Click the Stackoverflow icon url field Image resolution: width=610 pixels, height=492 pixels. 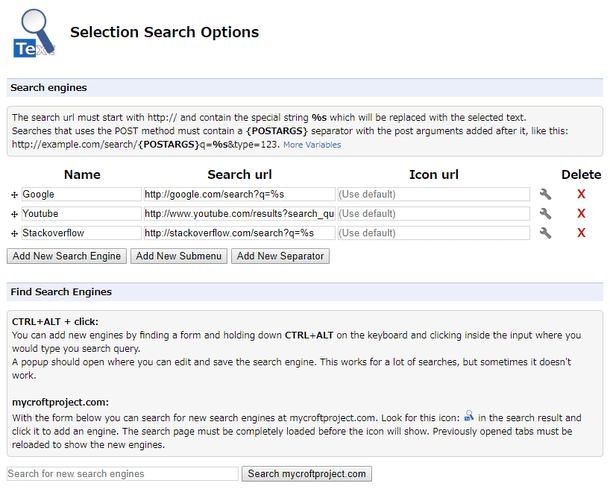click(434, 233)
